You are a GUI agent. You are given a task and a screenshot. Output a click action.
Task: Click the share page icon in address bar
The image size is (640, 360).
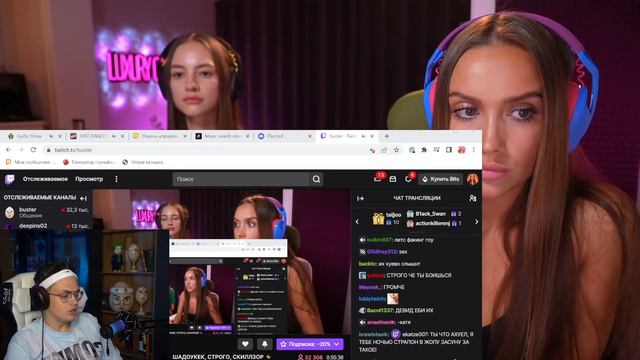(x=384, y=150)
